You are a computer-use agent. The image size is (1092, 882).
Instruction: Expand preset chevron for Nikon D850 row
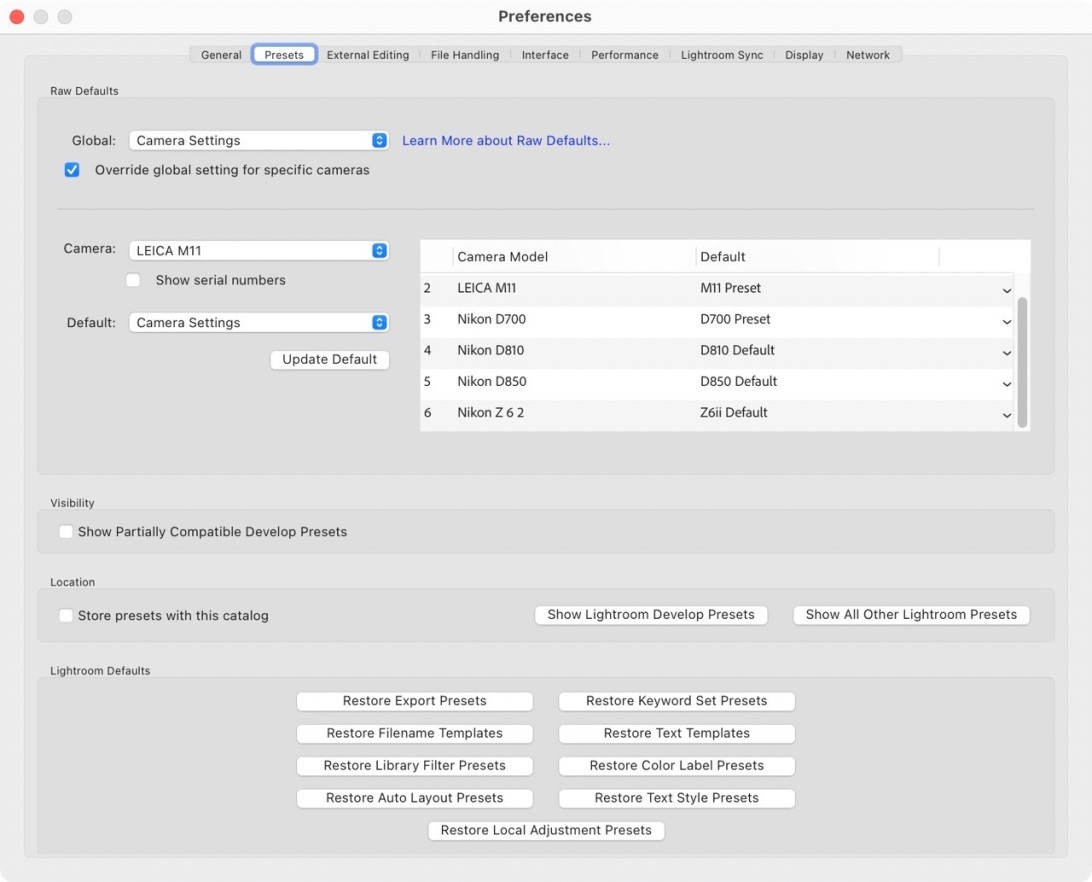coord(1006,383)
